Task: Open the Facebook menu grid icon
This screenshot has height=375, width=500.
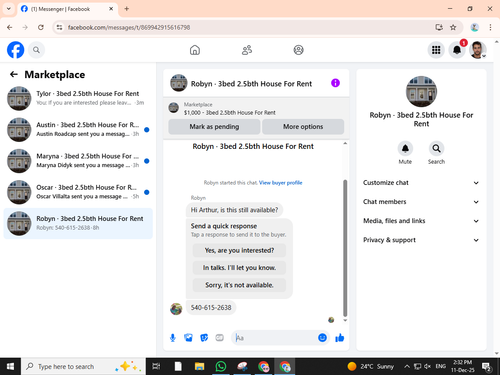Action: click(x=436, y=50)
